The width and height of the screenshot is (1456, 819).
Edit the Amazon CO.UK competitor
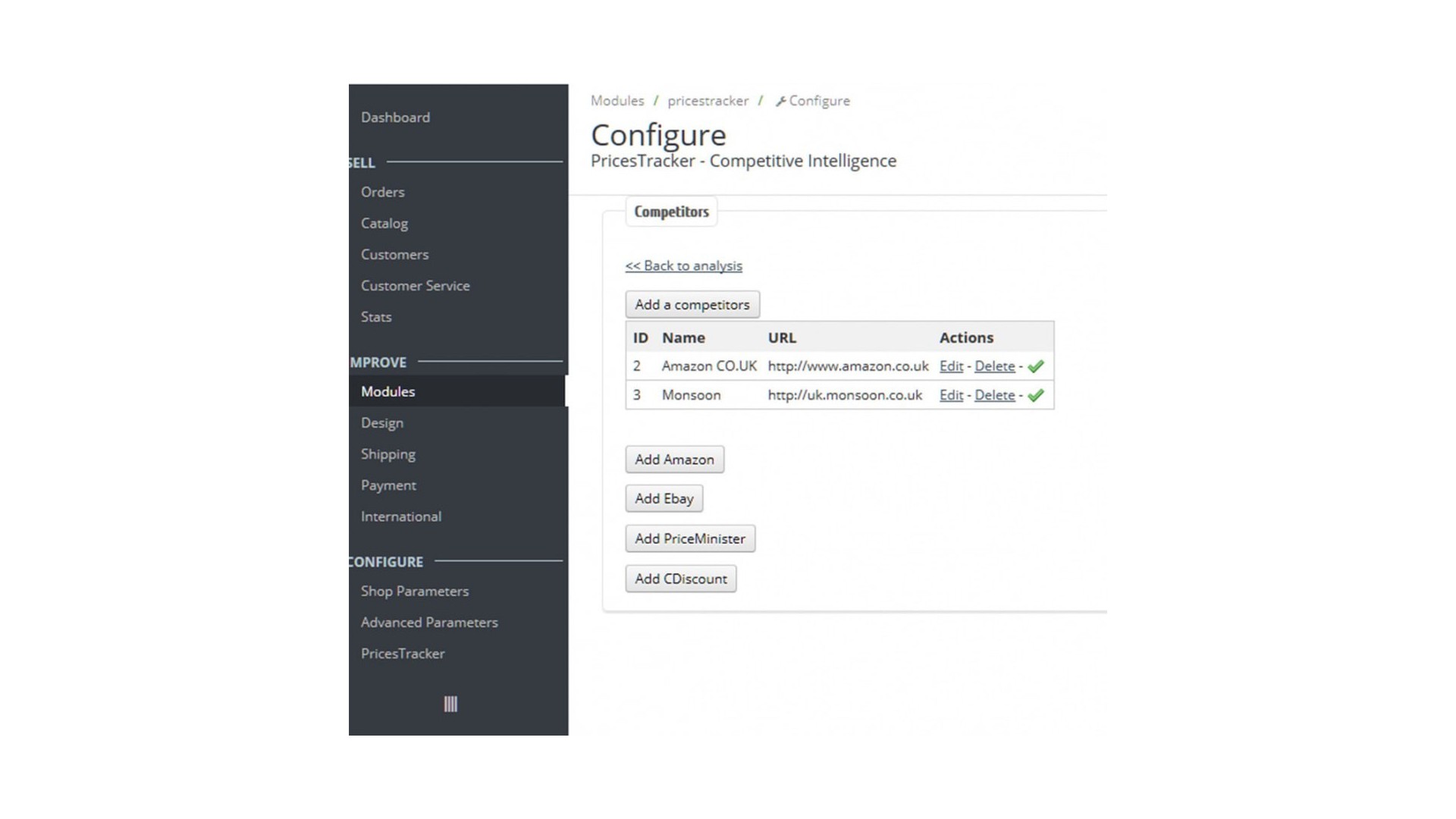(x=951, y=366)
